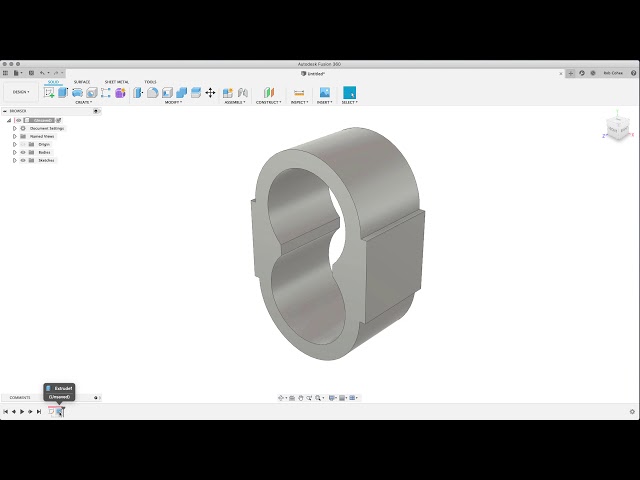Expand the Bodies folder
640x480 pixels.
click(x=15, y=152)
